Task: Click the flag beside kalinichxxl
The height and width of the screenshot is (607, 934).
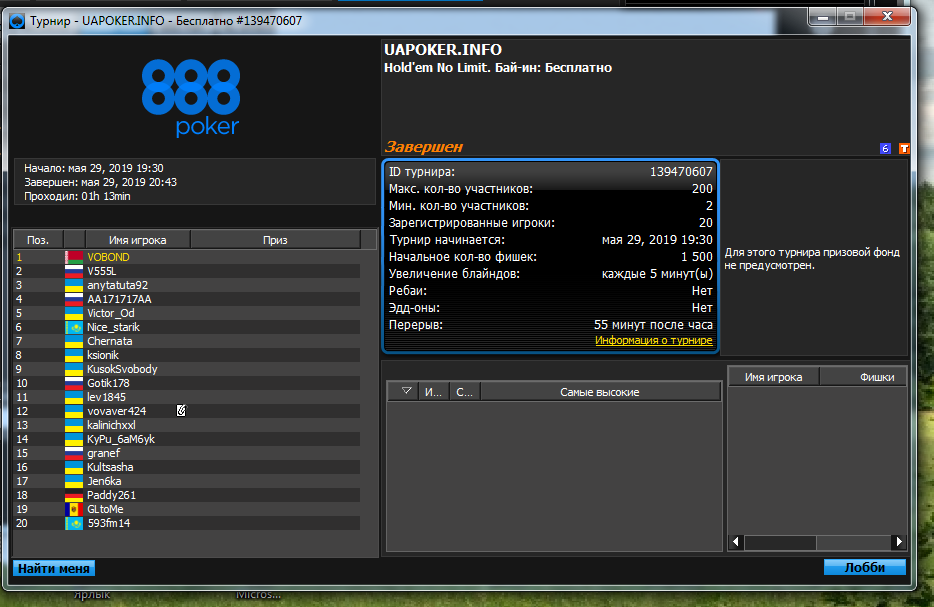Action: 74,425
